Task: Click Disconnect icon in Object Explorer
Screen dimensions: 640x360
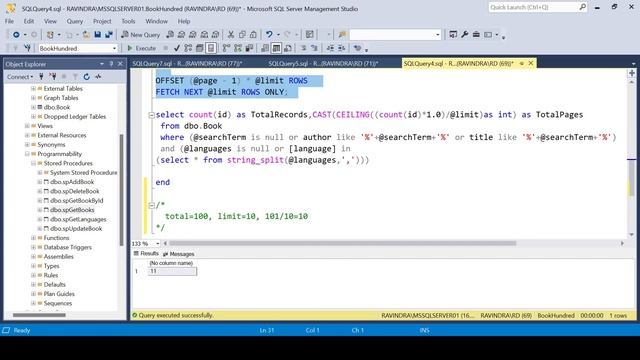Action: 53,77
